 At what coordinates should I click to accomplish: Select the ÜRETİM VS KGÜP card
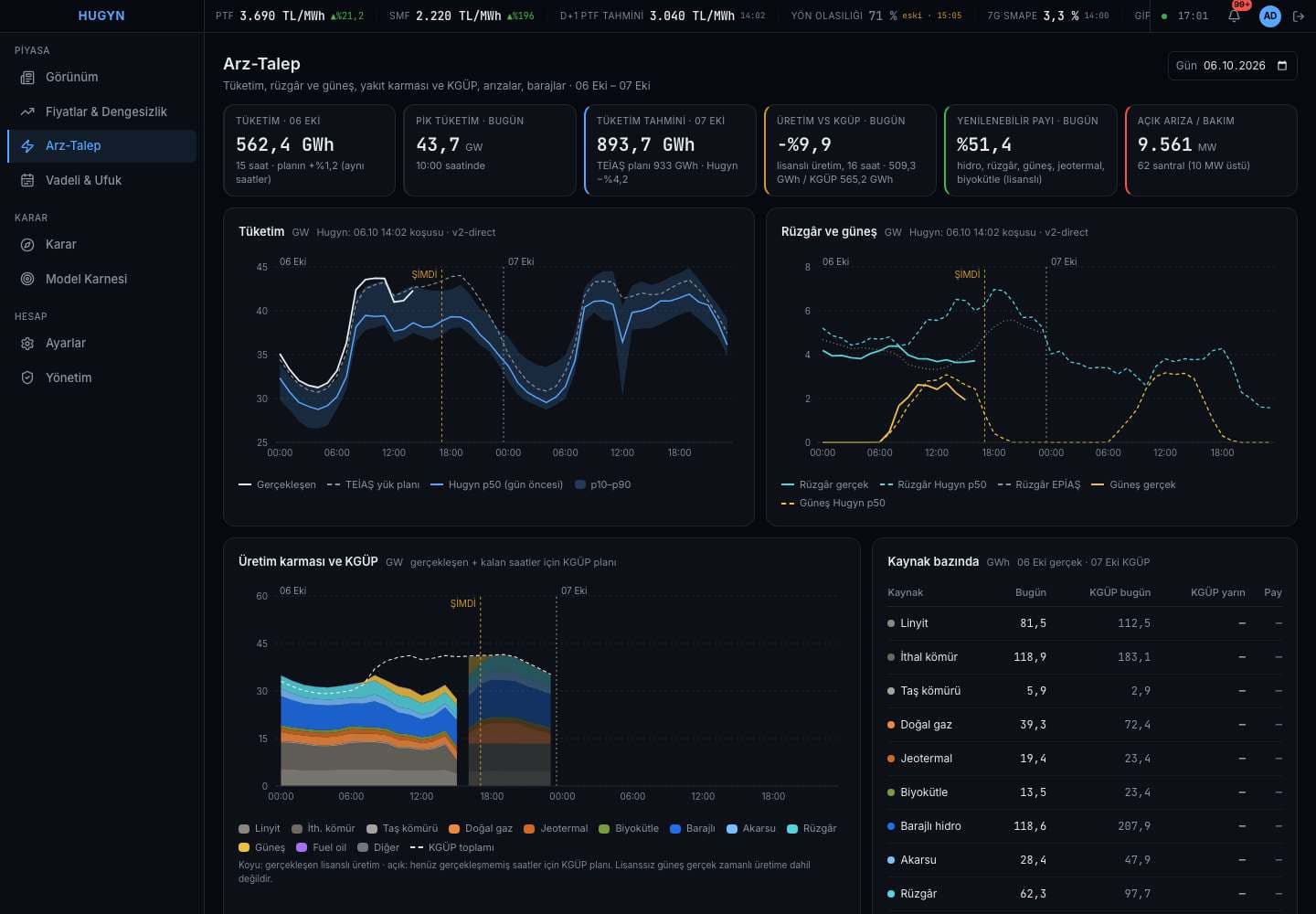(850, 151)
